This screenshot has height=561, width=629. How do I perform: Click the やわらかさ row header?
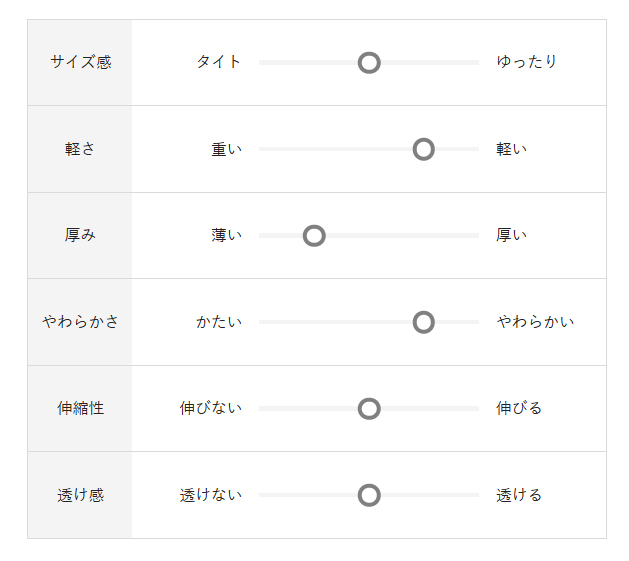coord(80,322)
